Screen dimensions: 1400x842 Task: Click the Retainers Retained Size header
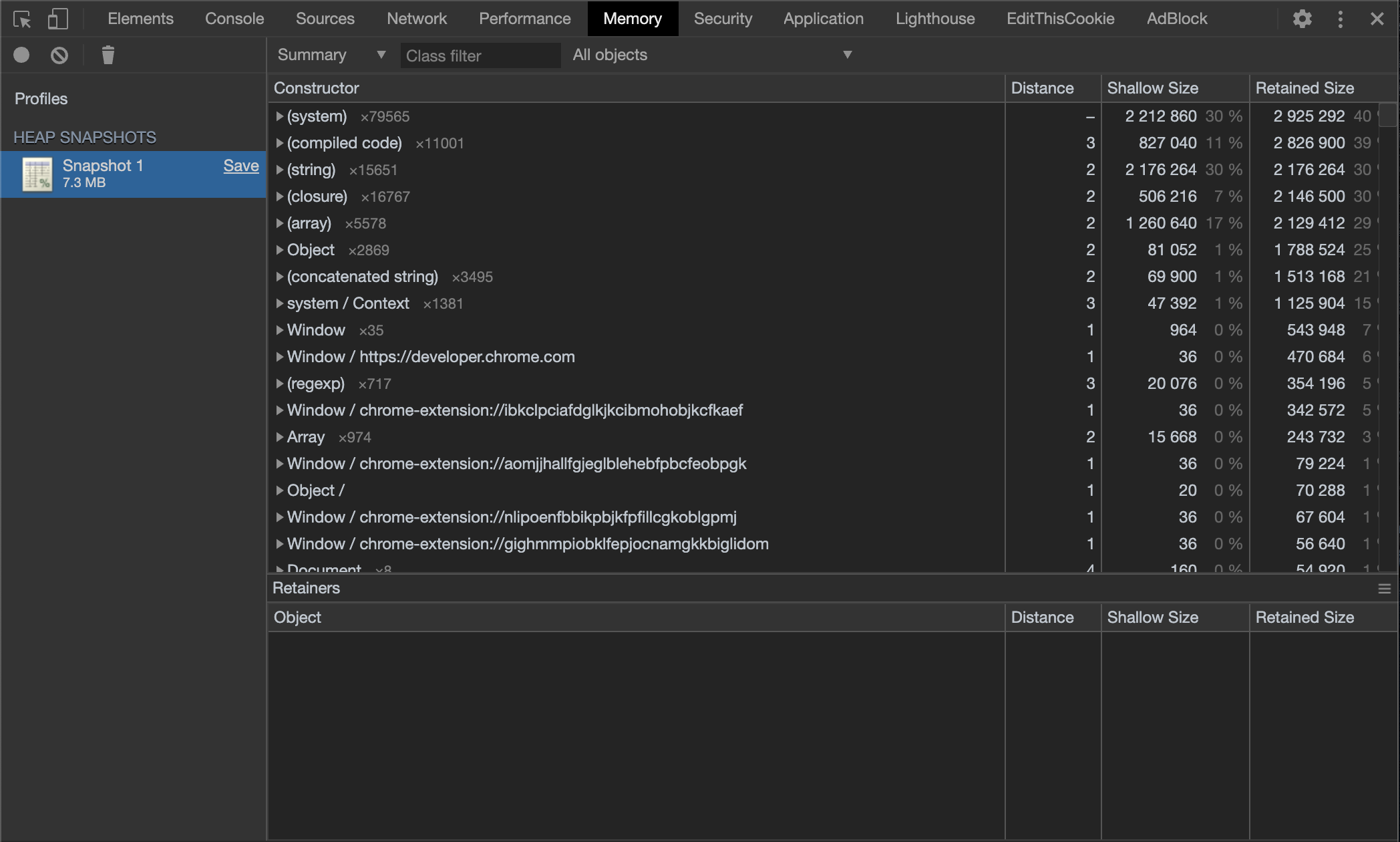coord(1324,617)
